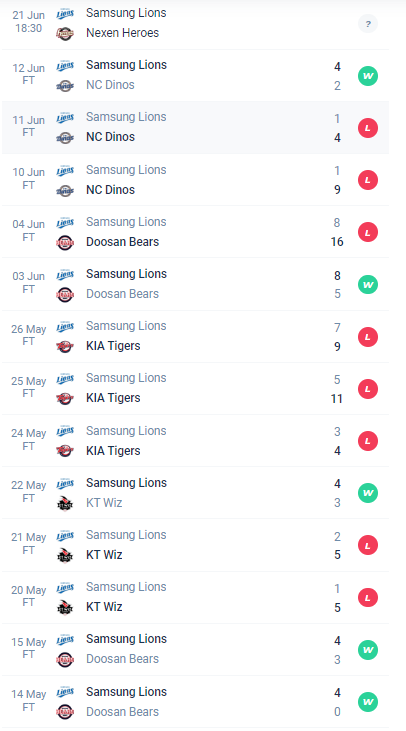
Task: Click KT Wiz logo in 20 May game
Action: pos(65,607)
